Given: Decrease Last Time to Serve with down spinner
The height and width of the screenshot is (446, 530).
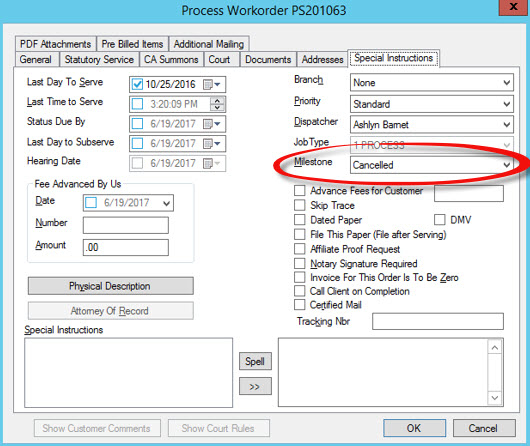Looking at the screenshot, I should (217, 108).
